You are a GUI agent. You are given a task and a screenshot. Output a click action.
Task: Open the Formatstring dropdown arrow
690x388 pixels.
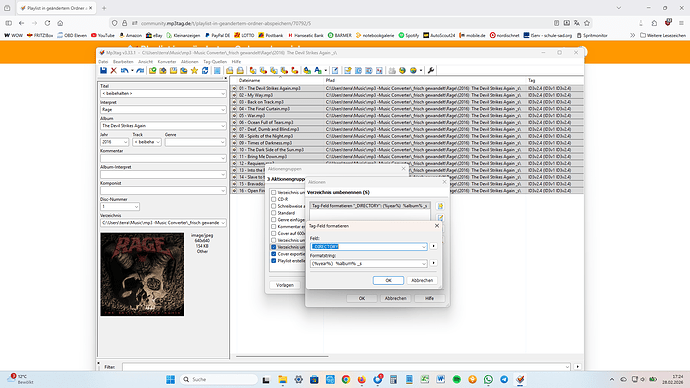(x=424, y=264)
